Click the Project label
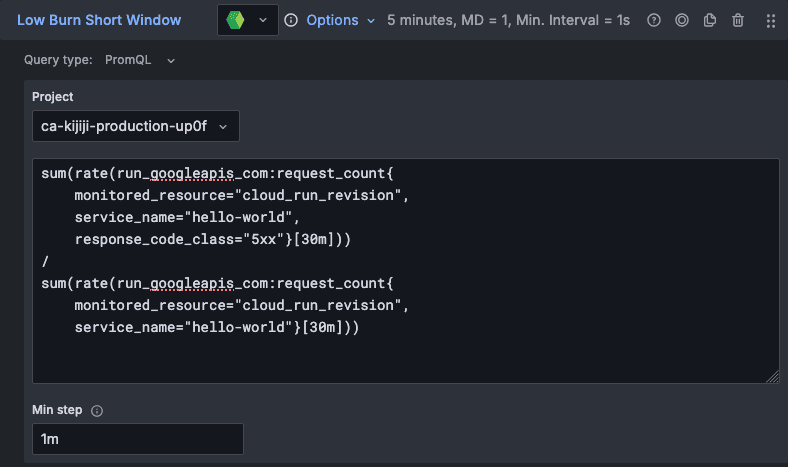Screen dimensions: 788x467 [x=53, y=97]
